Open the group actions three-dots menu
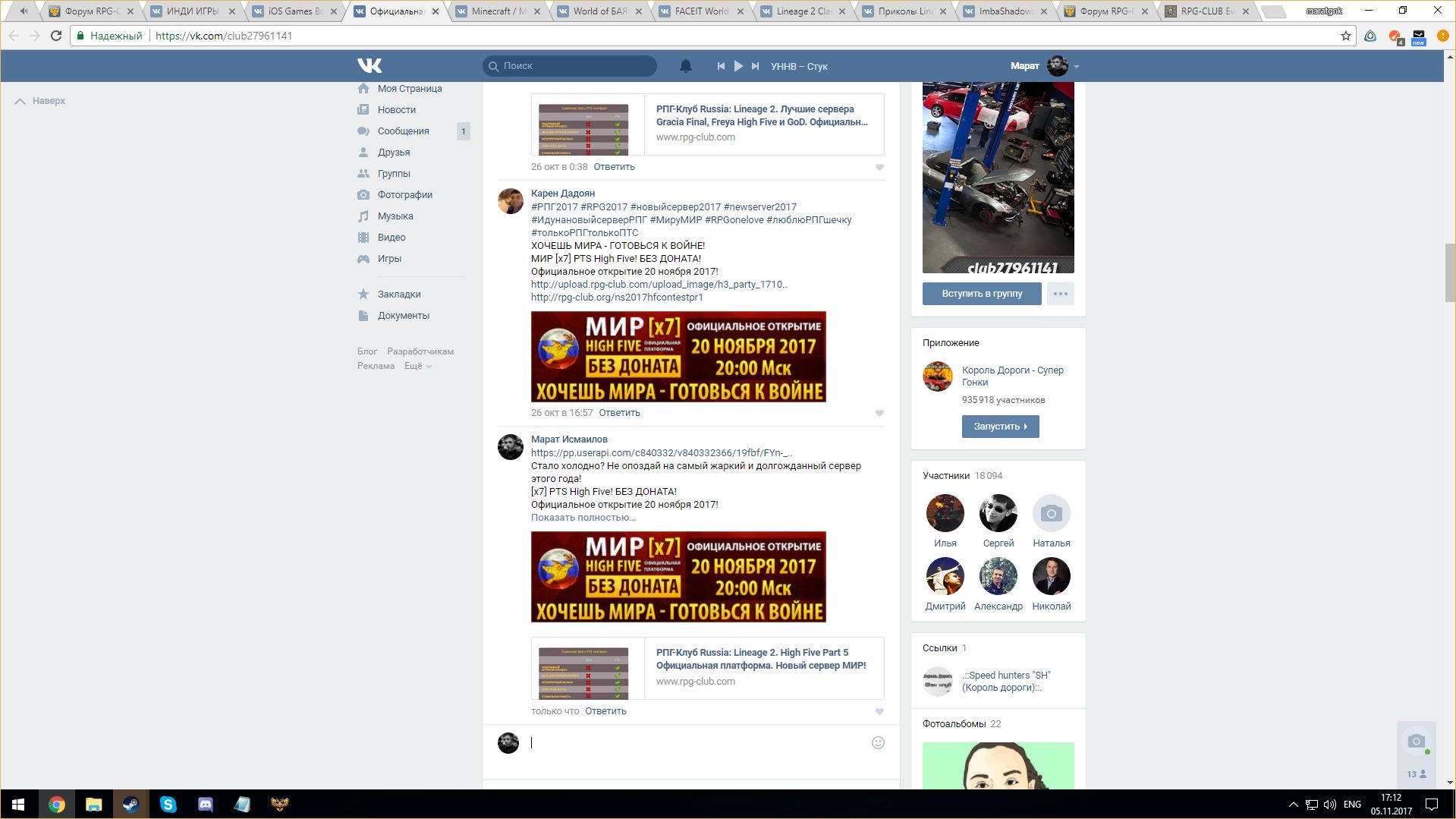The height and width of the screenshot is (819, 1456). pyautogui.click(x=1061, y=294)
